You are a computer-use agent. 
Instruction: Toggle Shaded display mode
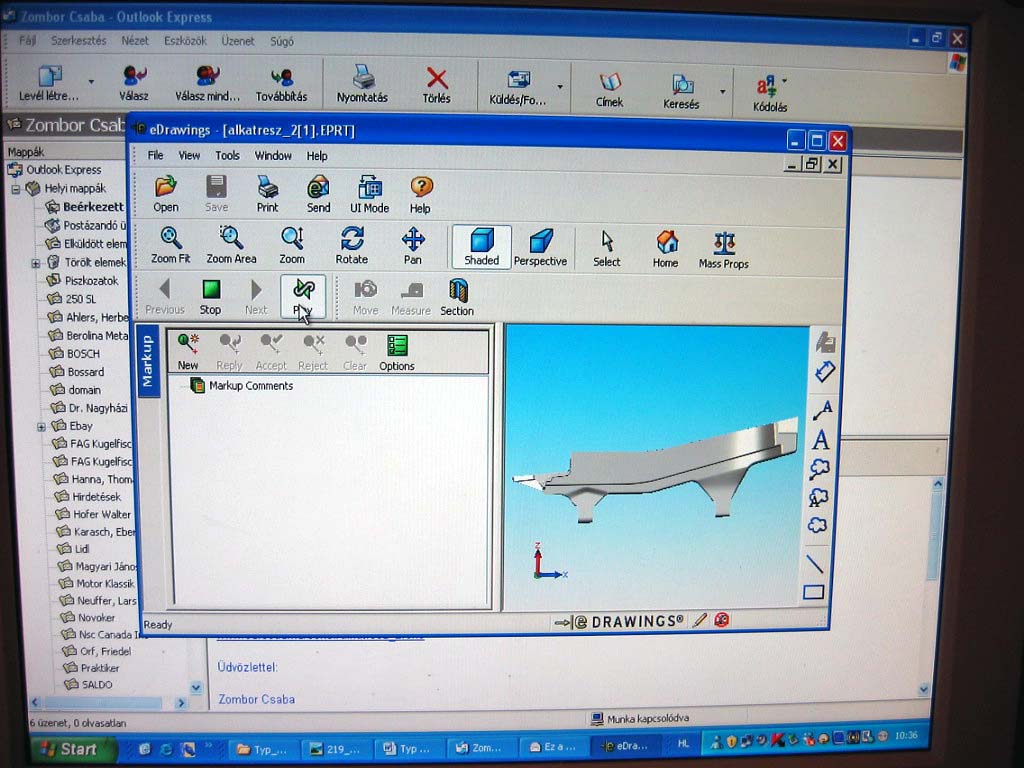[481, 247]
